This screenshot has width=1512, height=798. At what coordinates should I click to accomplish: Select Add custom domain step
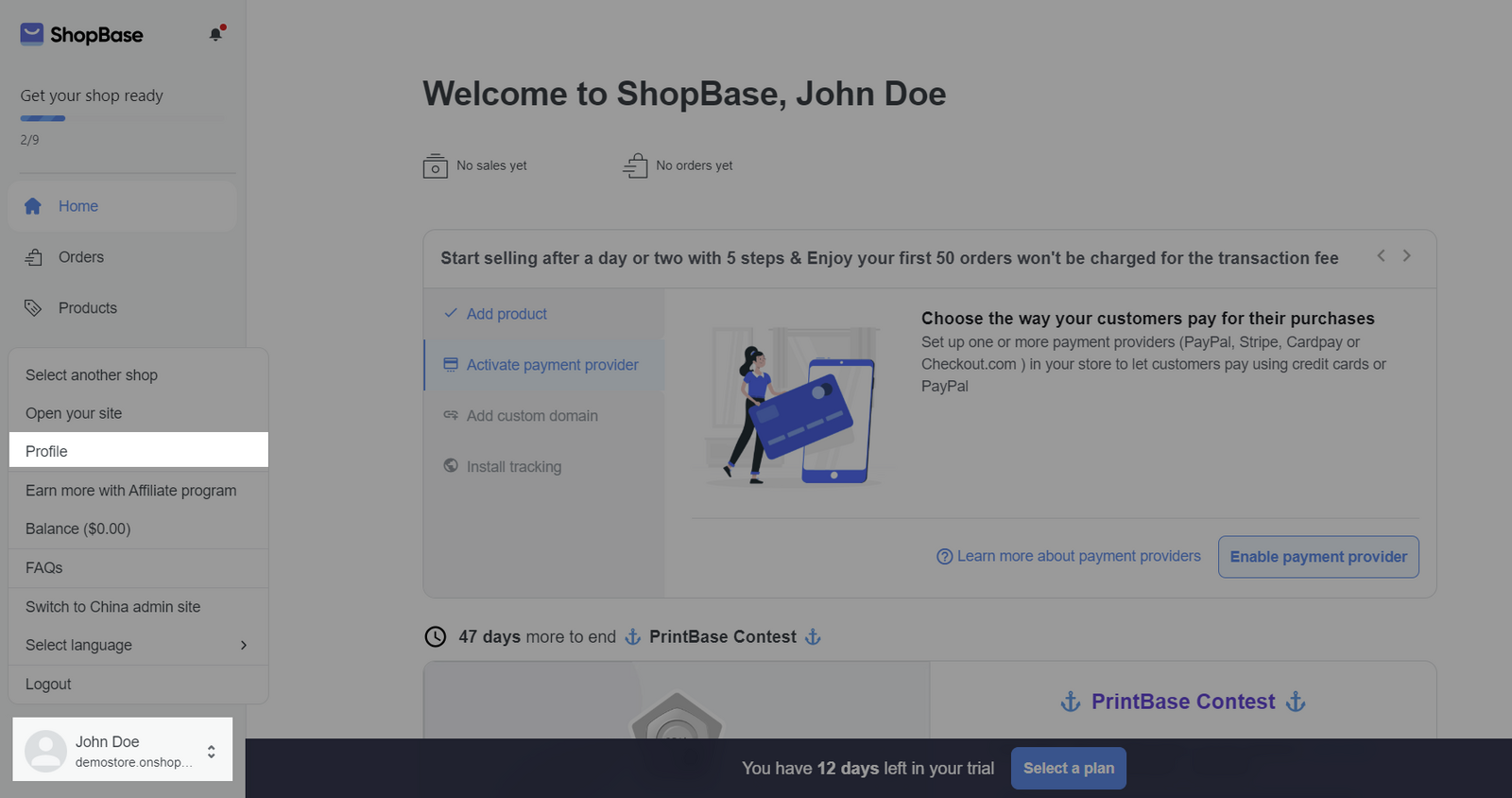(544, 416)
